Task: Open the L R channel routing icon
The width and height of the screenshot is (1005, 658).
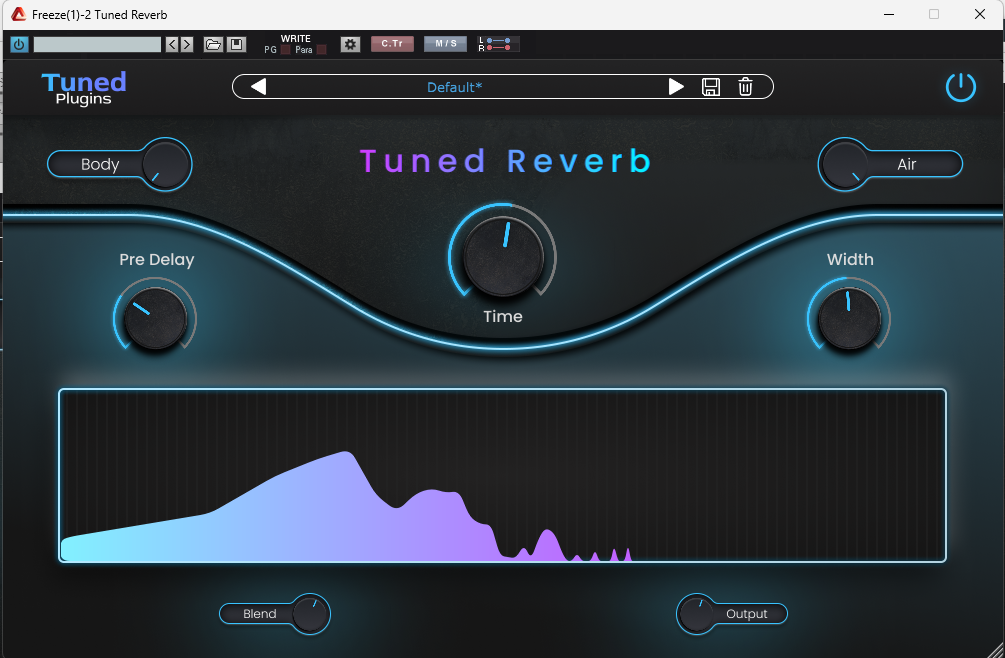Action: (499, 44)
